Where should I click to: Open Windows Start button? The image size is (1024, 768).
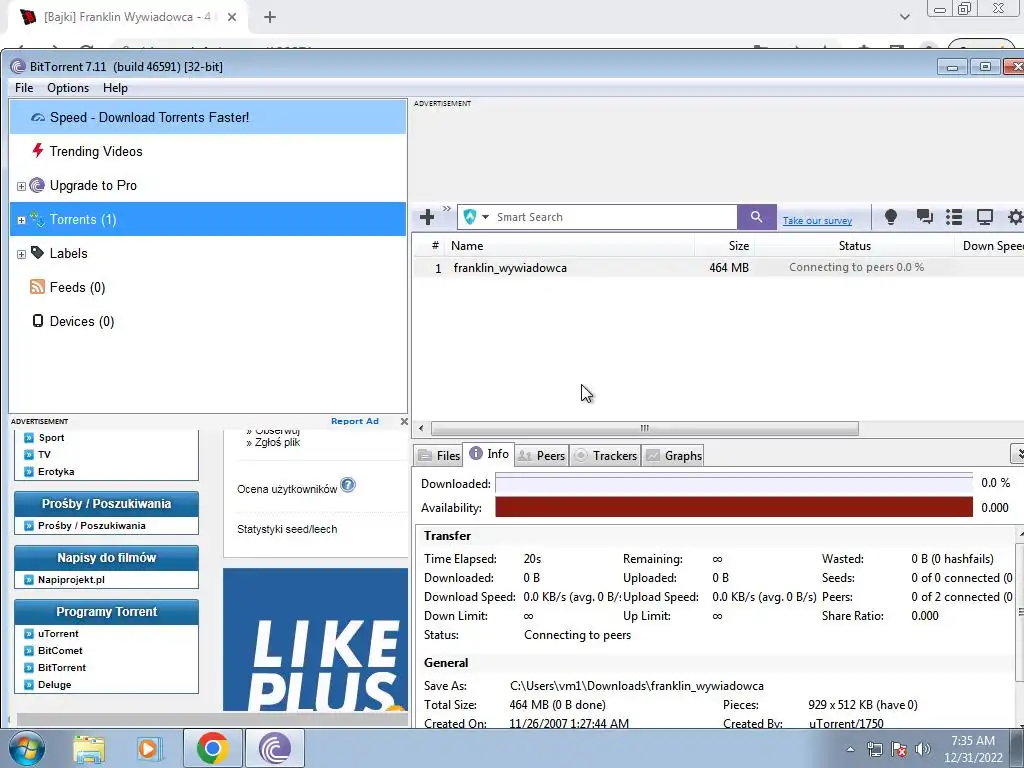point(27,748)
